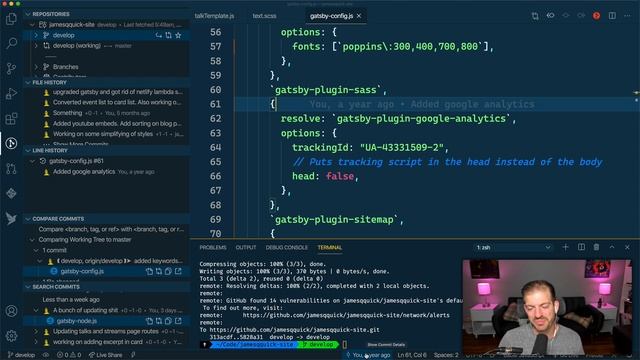Maximize the panel with the up chevron

click(612, 247)
